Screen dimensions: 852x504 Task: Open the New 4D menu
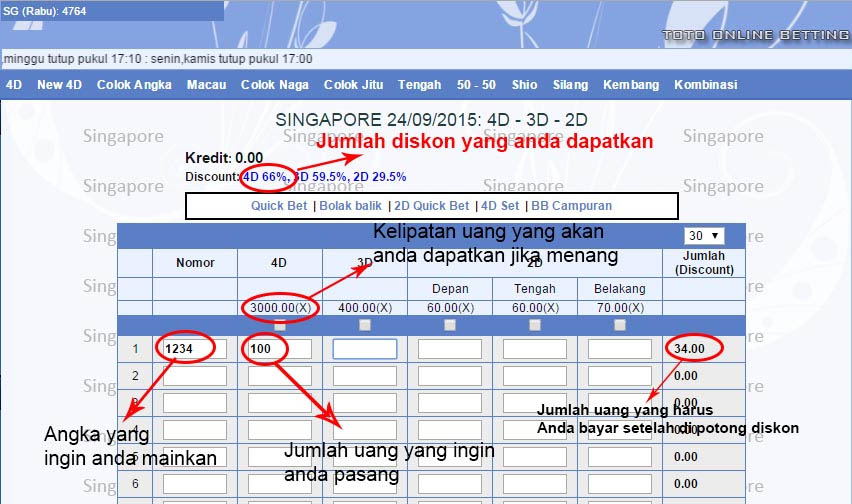(x=59, y=85)
